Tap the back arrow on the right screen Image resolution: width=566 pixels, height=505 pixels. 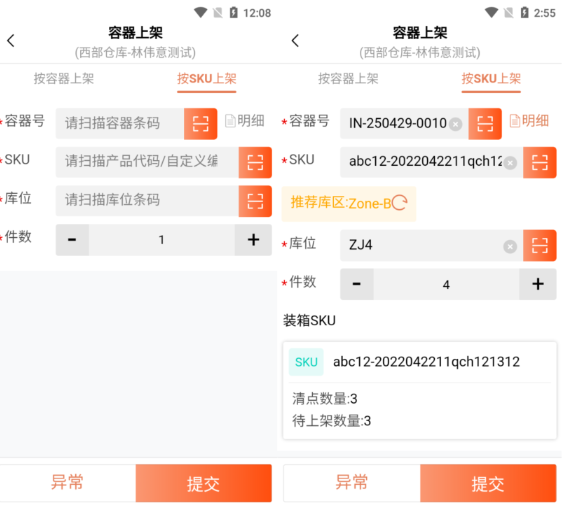point(295,41)
